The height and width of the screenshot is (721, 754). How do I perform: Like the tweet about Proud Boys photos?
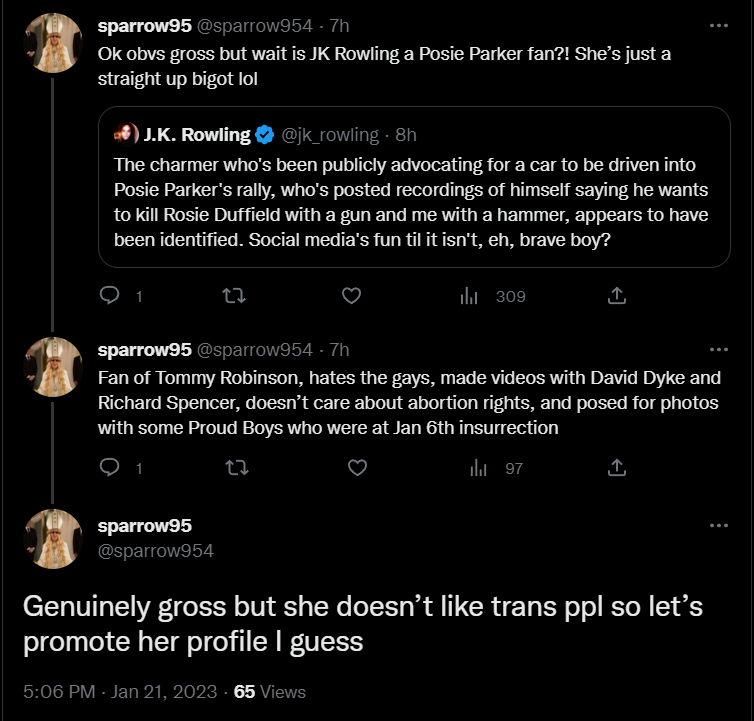pos(357,468)
